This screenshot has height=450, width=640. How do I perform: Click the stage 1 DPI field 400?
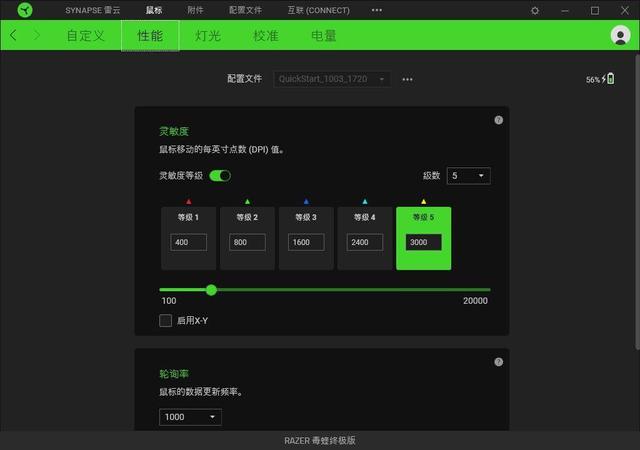click(189, 242)
